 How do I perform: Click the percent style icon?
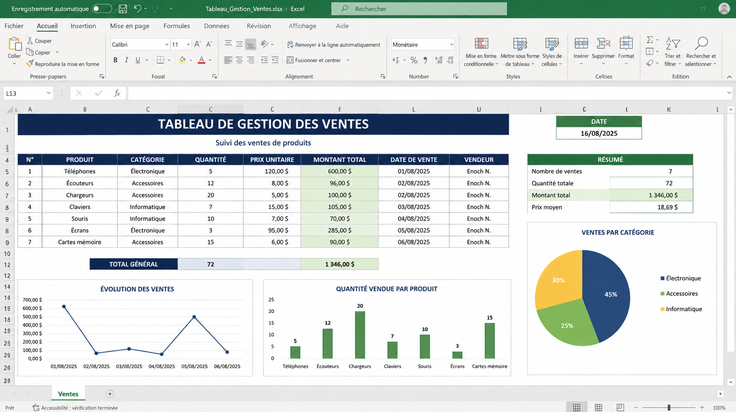pyautogui.click(x=414, y=60)
